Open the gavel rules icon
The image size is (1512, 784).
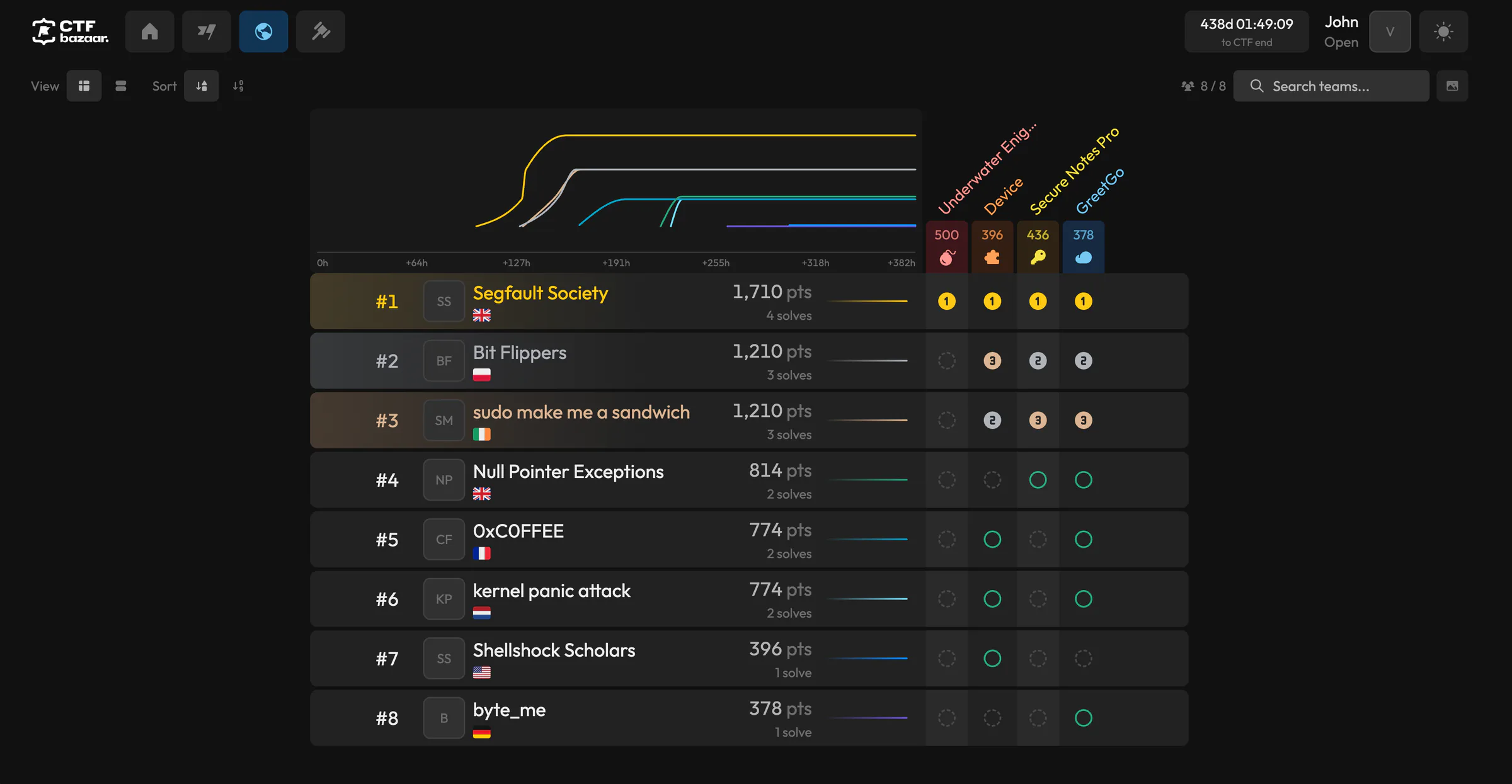tap(320, 31)
